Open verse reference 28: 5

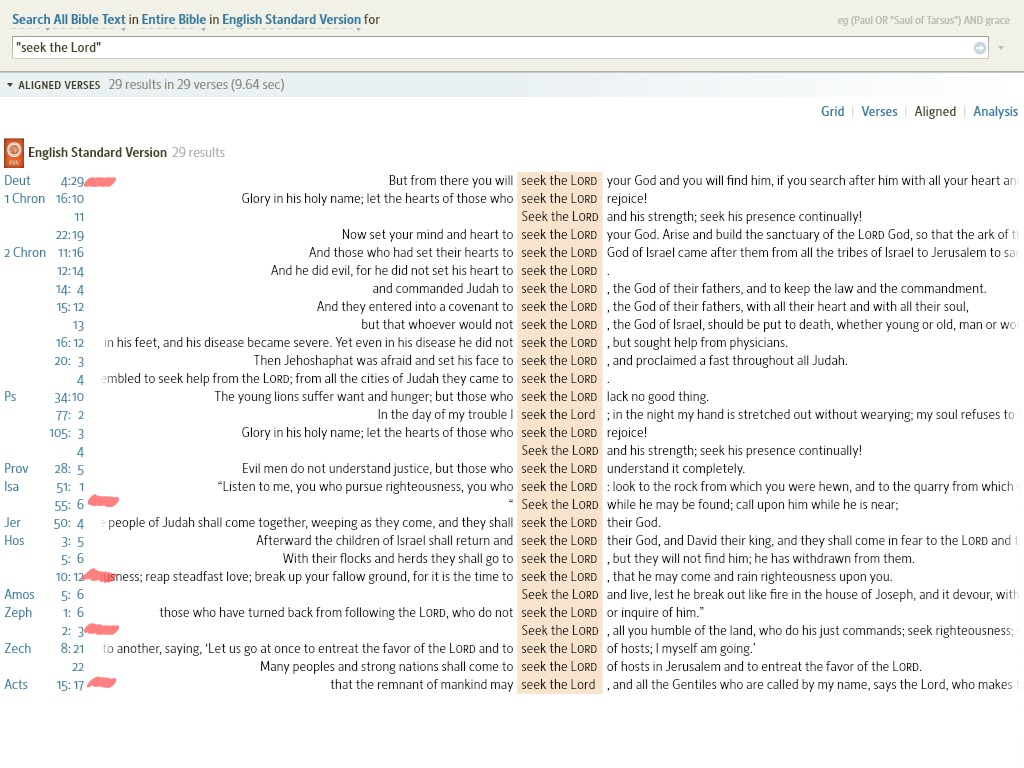(69, 469)
